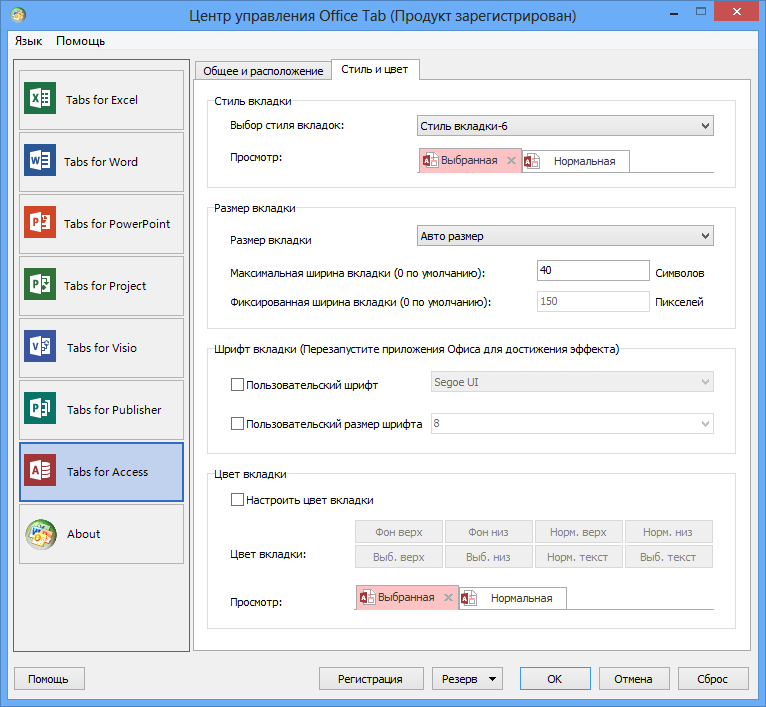The image size is (766, 707).
Task: Select the Tabs for Word label
Action: point(101,162)
